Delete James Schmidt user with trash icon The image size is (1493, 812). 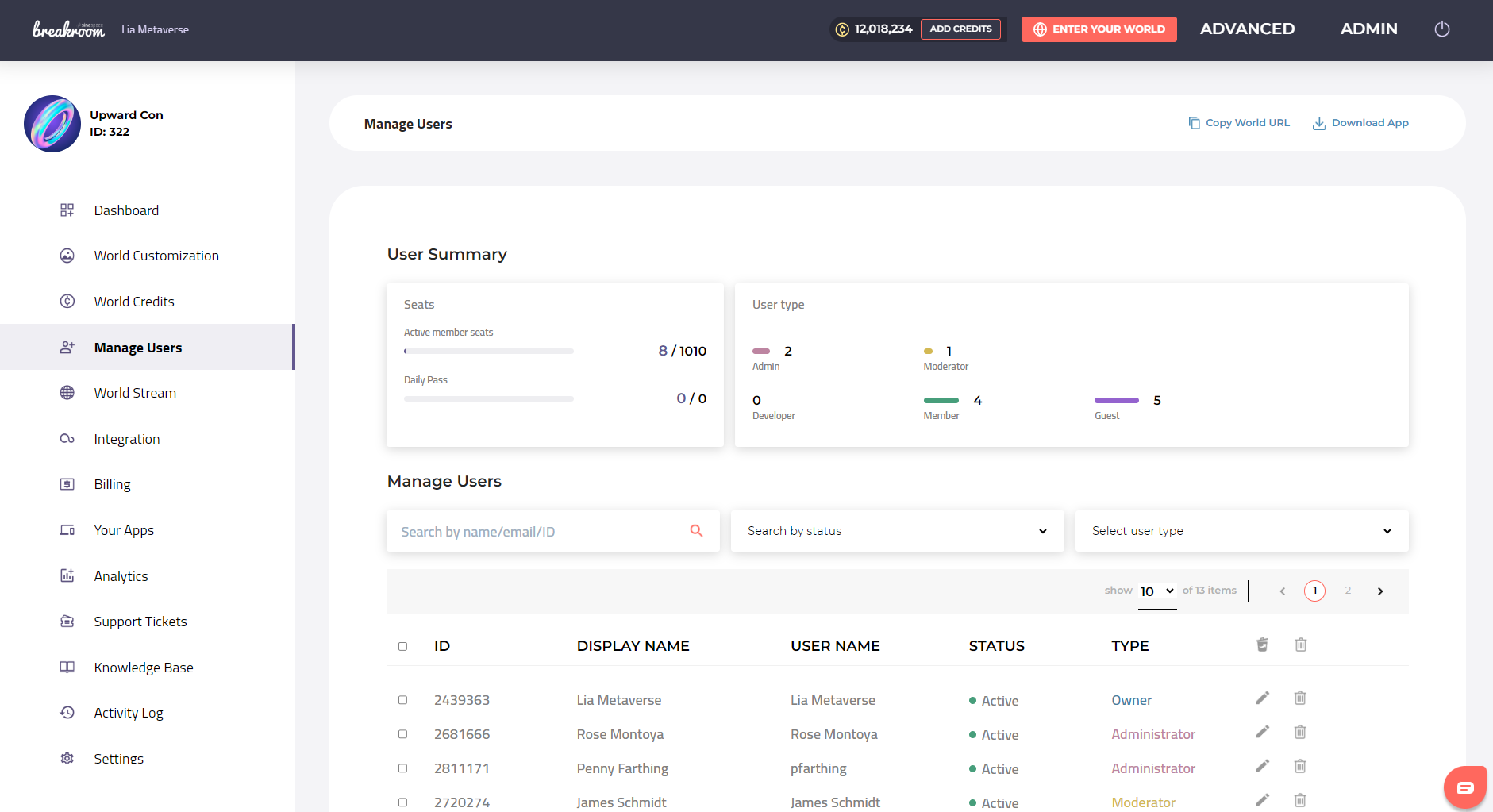click(1300, 800)
